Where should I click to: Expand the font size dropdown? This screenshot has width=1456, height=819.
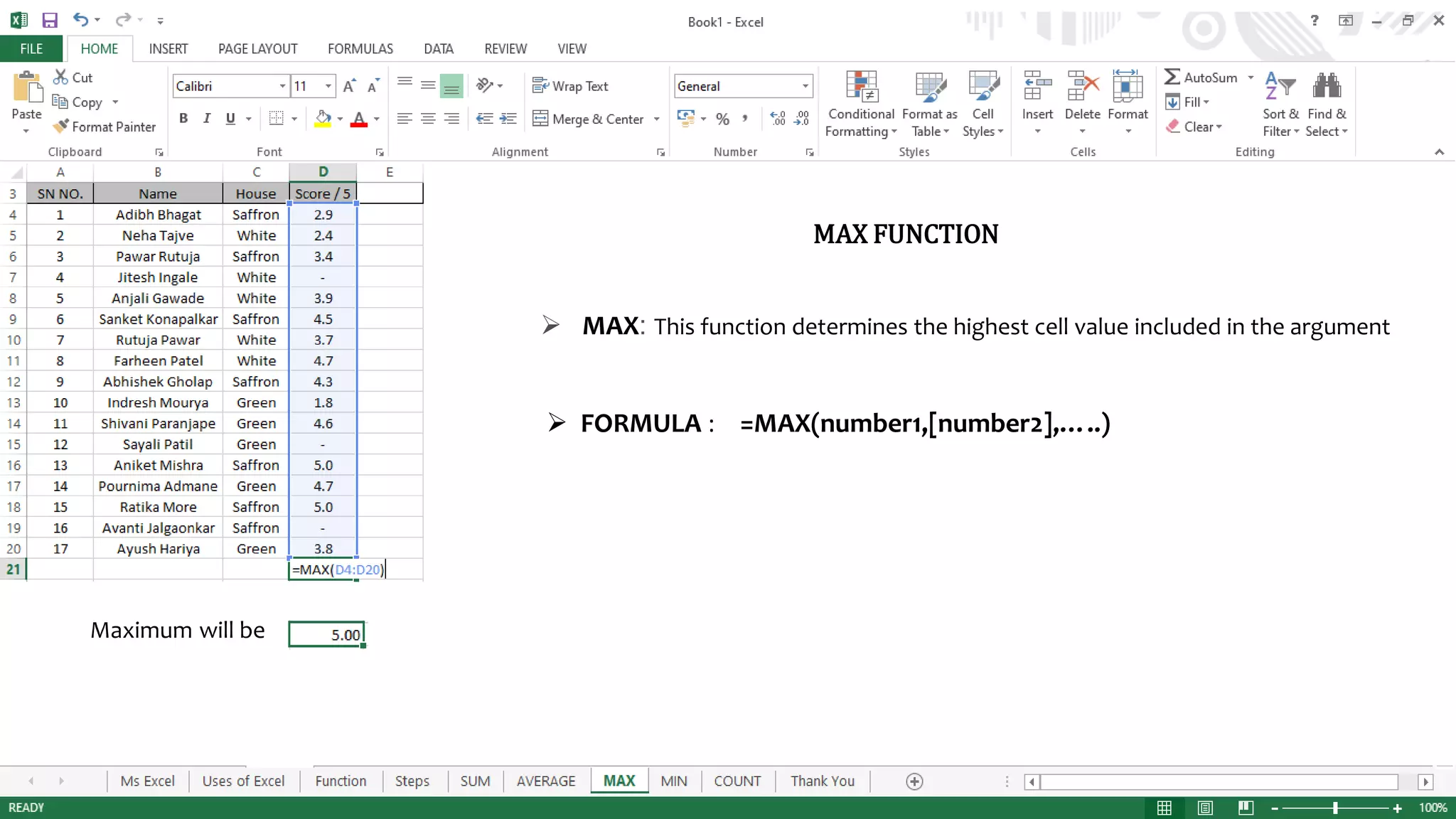pos(328,86)
